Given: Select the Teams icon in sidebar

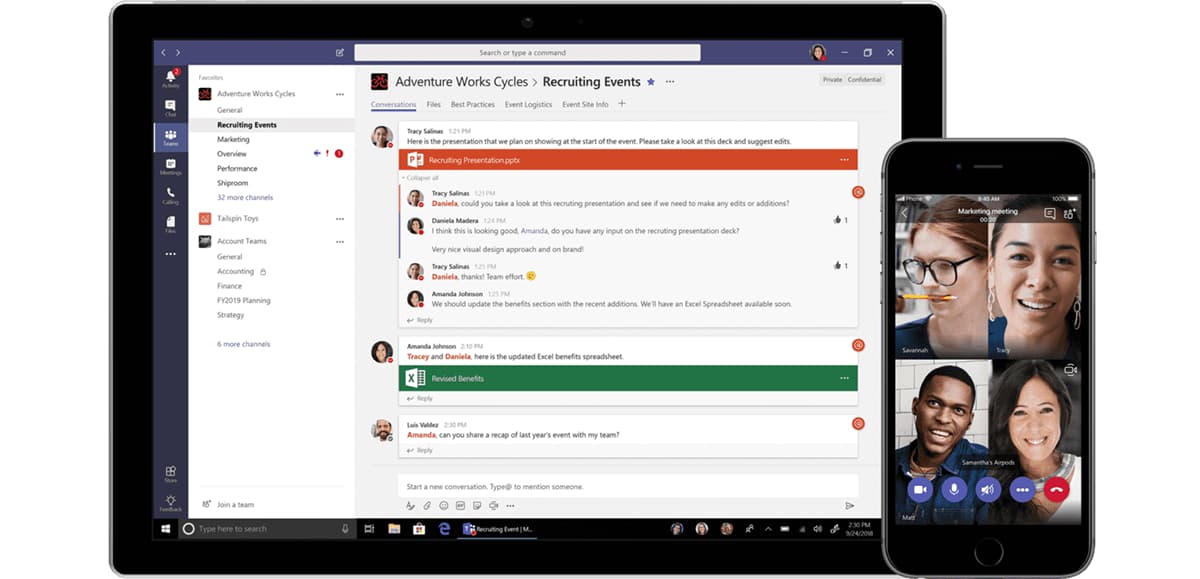Looking at the screenshot, I should (x=170, y=137).
